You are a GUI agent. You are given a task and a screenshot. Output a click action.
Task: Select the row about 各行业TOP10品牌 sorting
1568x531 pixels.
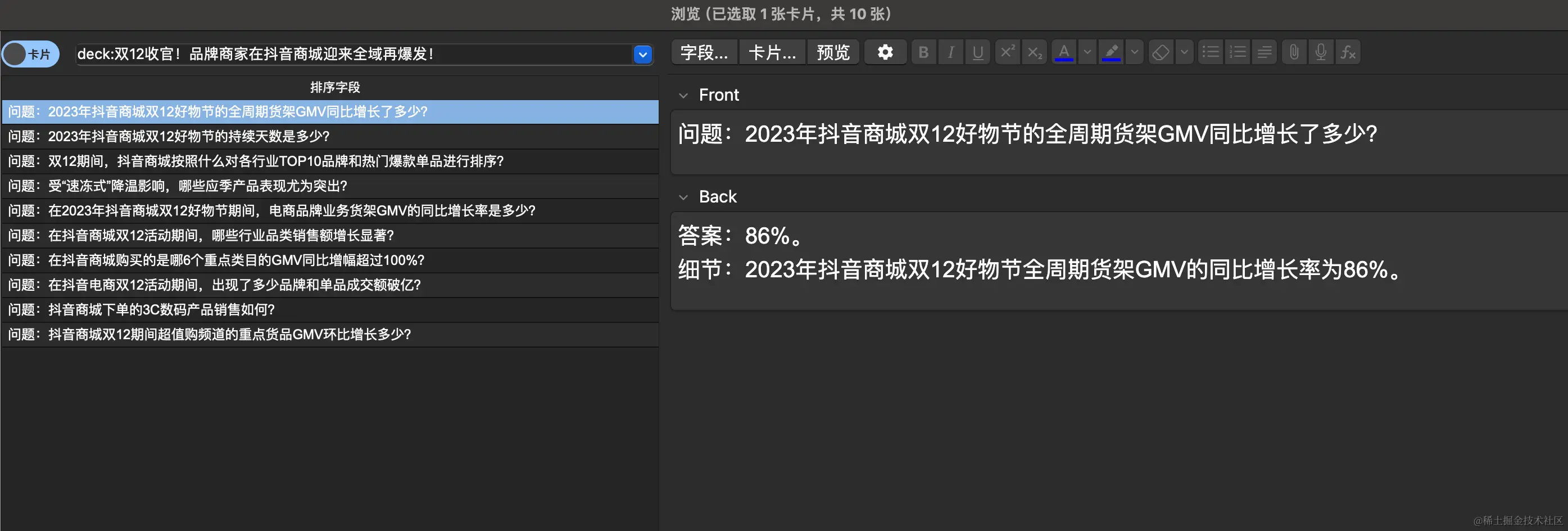point(330,161)
